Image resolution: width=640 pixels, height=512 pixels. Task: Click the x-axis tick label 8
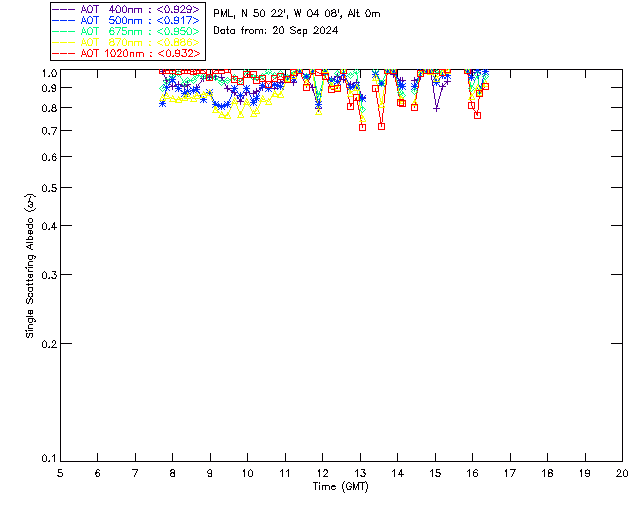(x=172, y=474)
